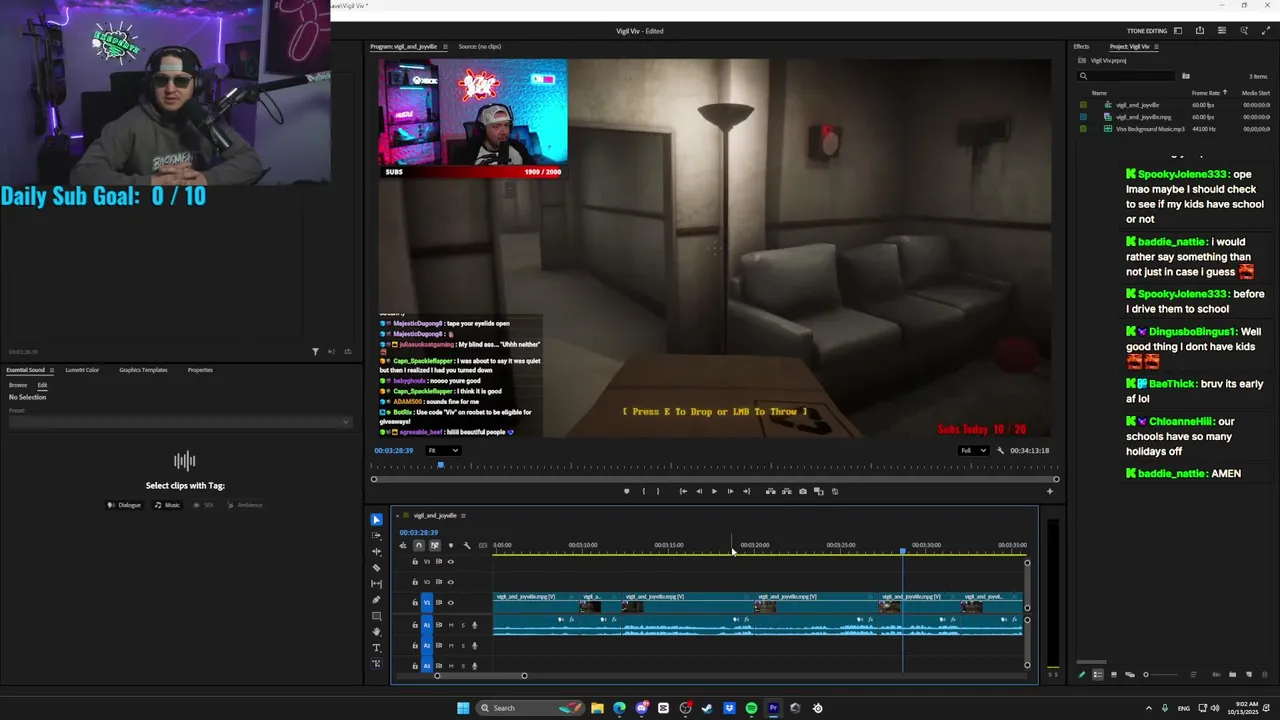Toggle Snap in Timeline magnet
Screen dimensions: 1280x720
pos(419,545)
